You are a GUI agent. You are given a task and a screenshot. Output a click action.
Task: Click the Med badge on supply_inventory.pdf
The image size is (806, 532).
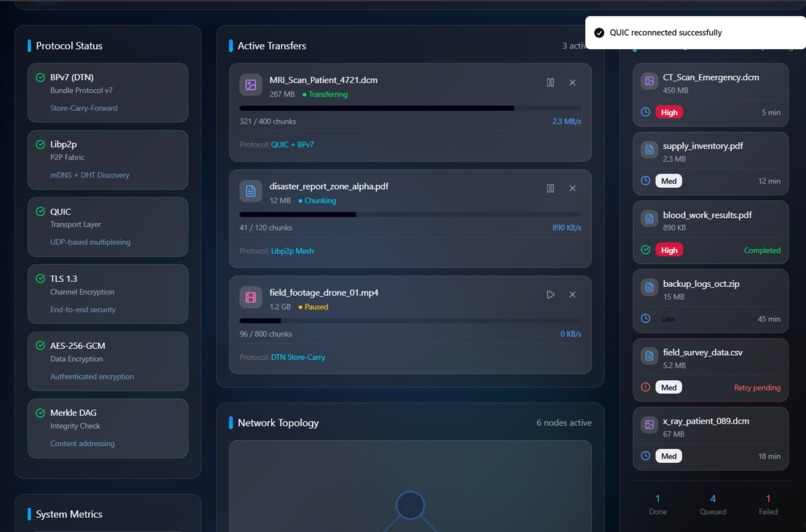(669, 181)
